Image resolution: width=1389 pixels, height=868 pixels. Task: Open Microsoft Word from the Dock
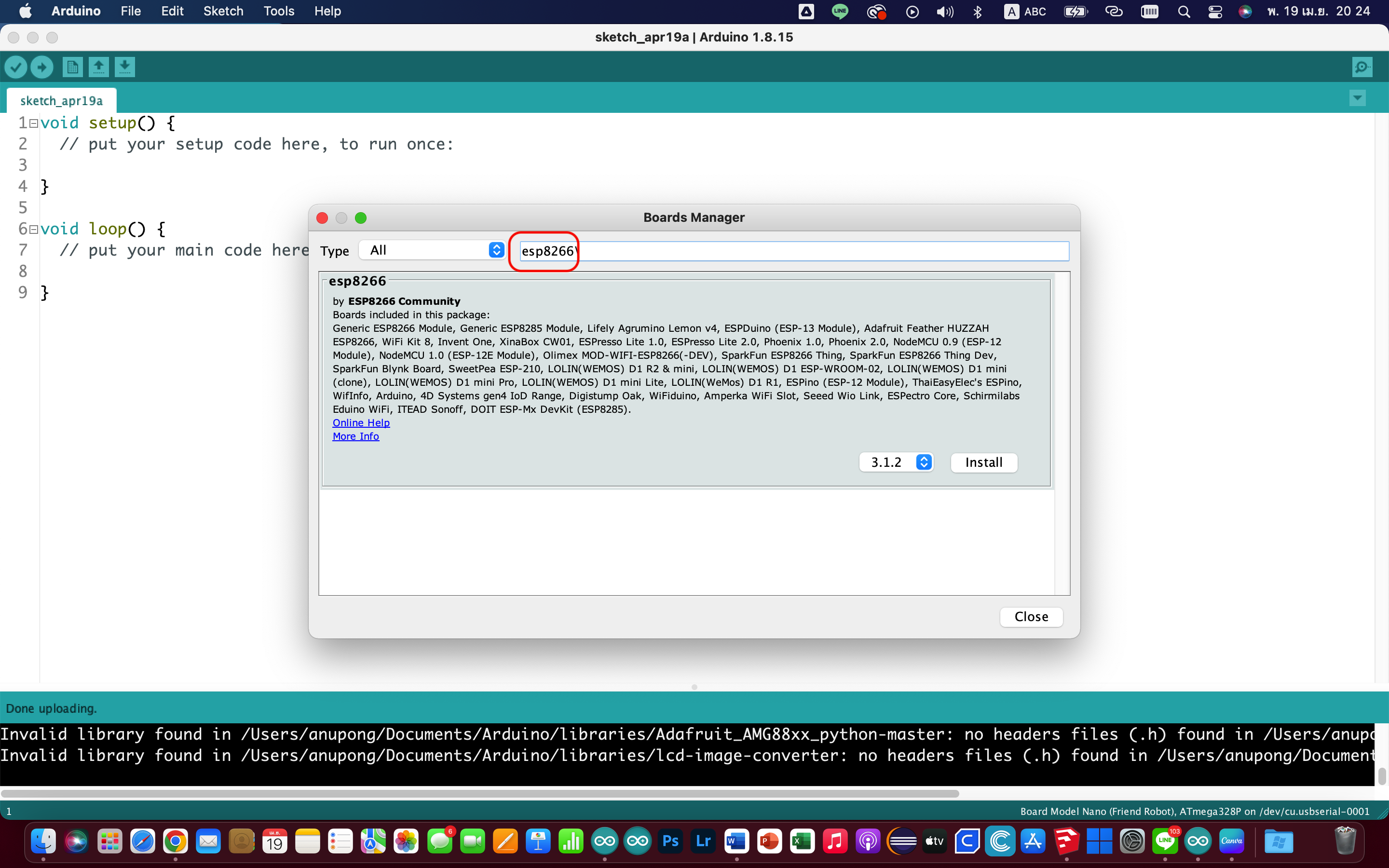[736, 841]
